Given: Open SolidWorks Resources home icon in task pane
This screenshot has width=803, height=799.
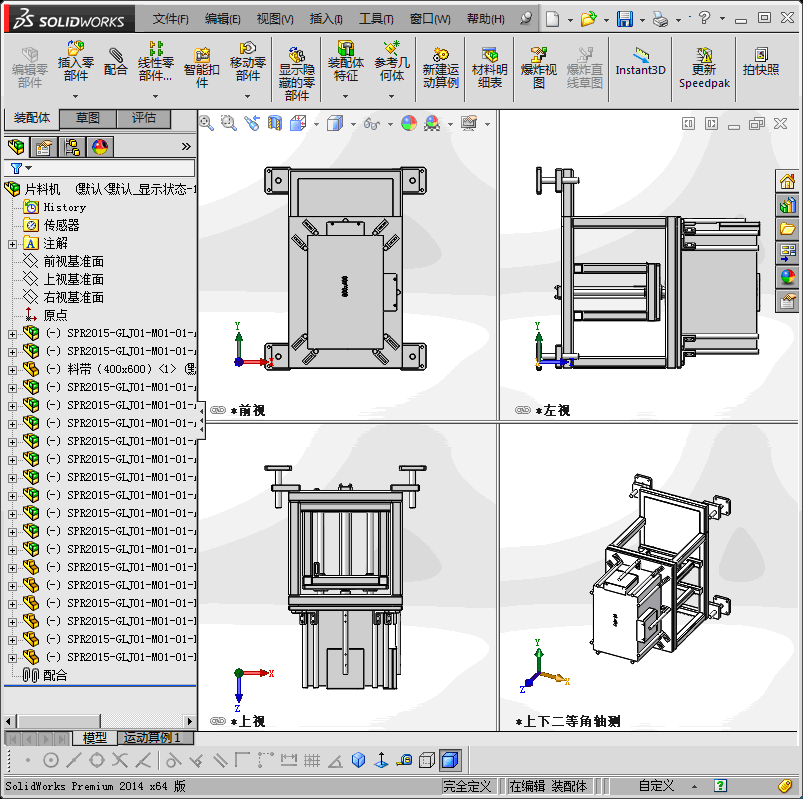Looking at the screenshot, I should 787,180.
